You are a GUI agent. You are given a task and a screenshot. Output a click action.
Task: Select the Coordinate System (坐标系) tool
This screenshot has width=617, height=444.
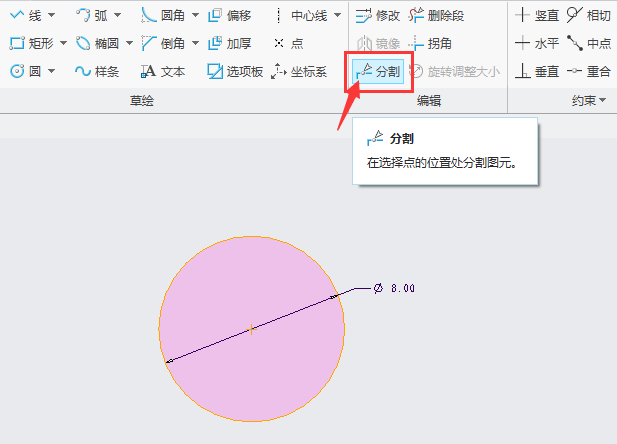coord(299,72)
